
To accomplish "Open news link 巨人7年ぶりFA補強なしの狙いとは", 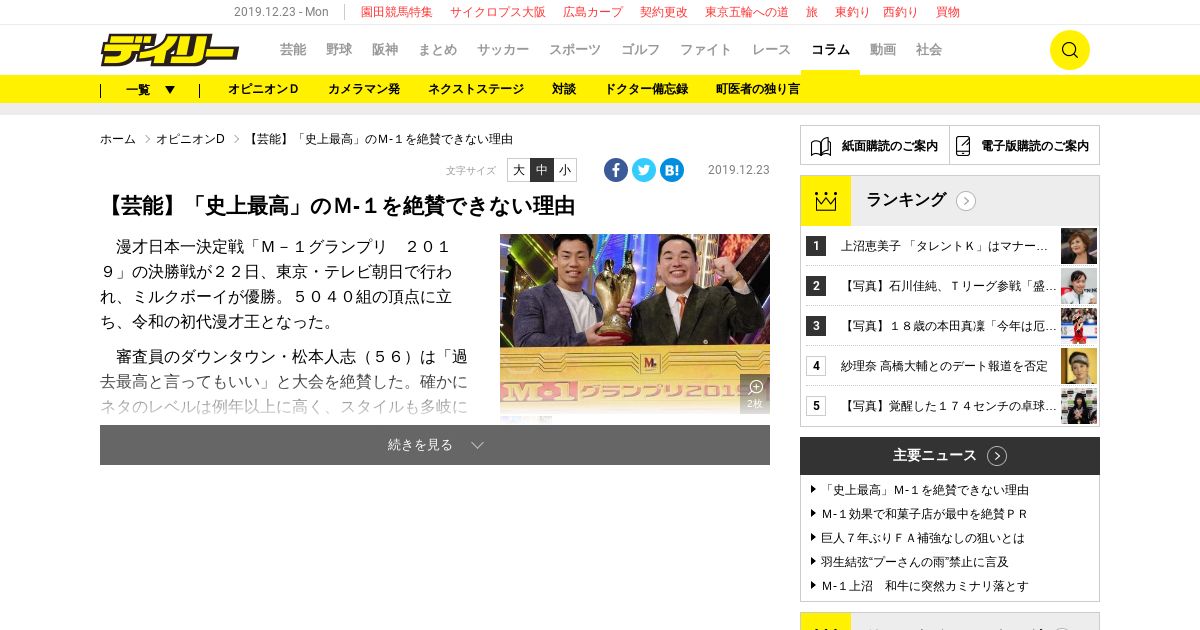I will 923,538.
